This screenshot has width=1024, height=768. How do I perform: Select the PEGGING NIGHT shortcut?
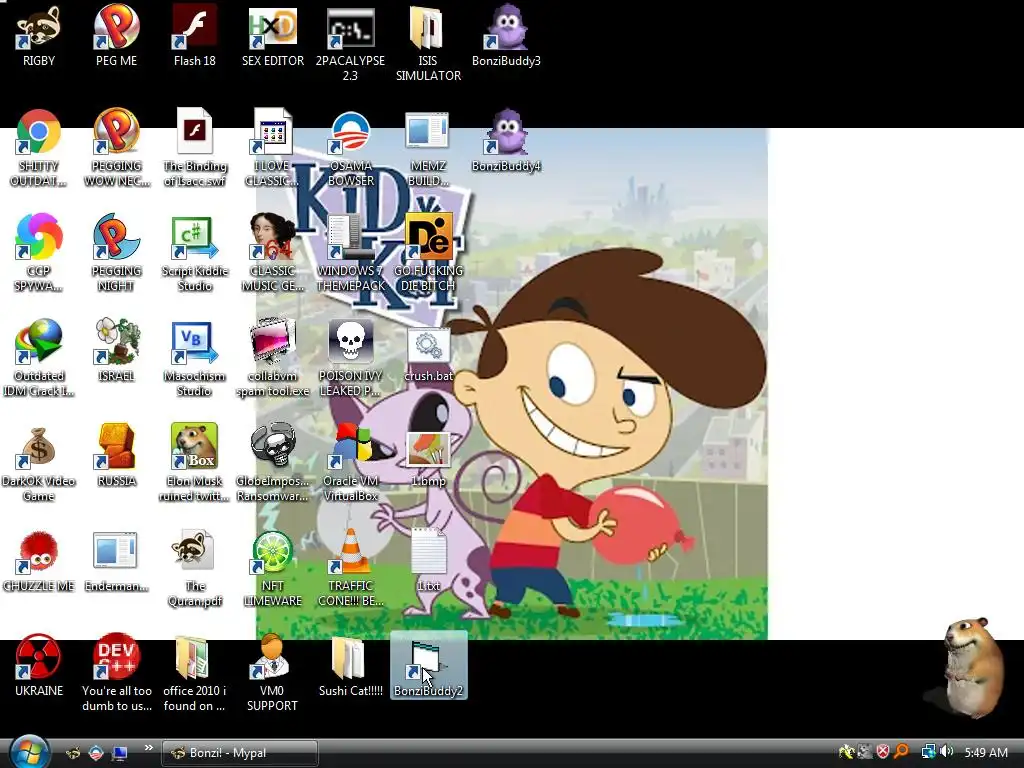coord(116,253)
